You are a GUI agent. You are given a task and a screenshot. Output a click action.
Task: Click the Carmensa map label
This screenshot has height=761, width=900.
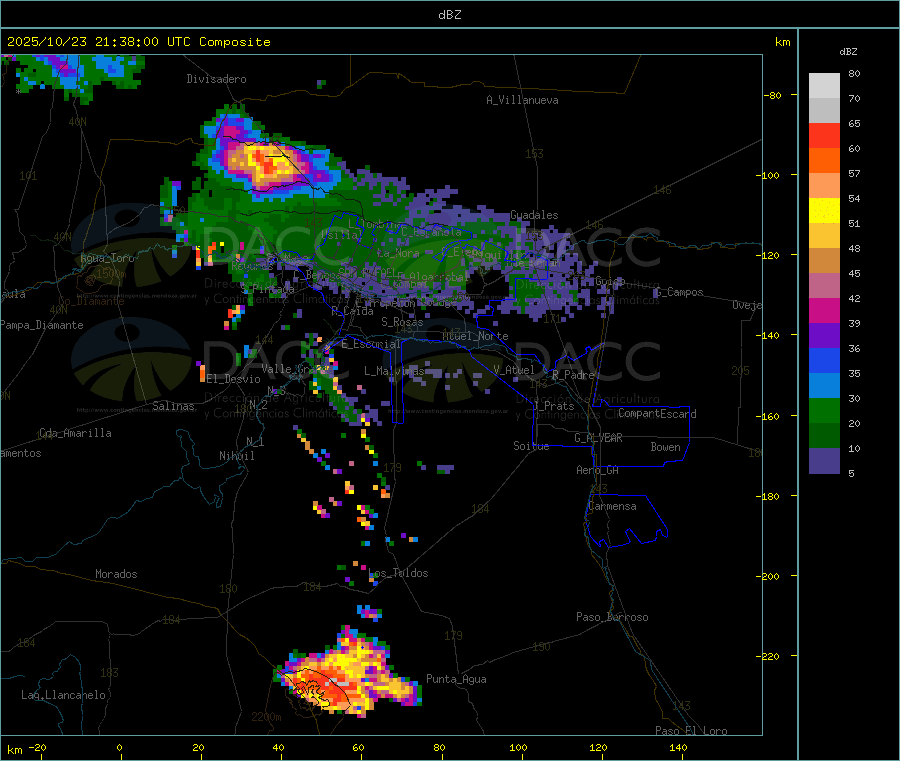612,506
